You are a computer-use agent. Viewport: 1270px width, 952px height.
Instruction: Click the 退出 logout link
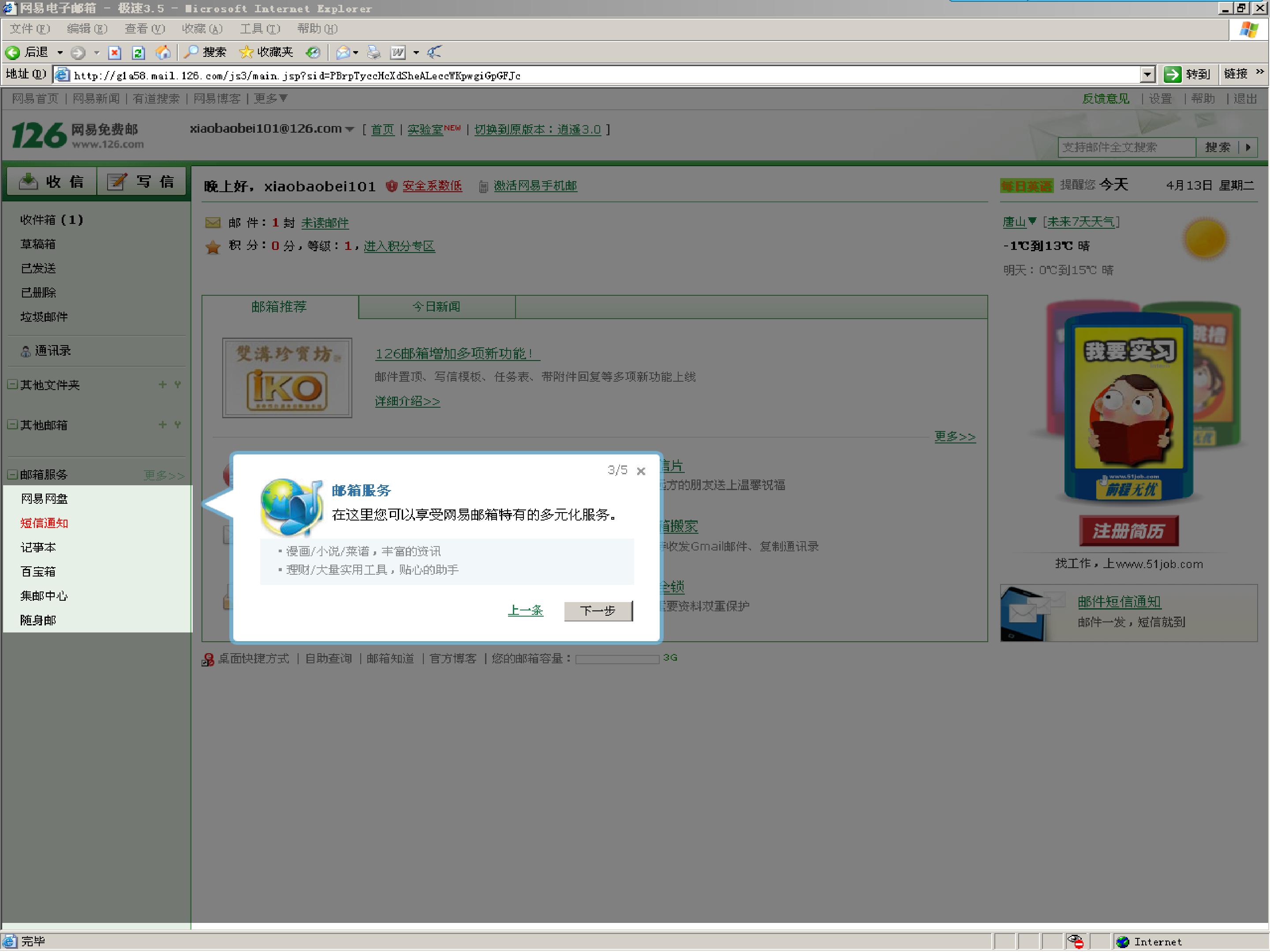pyautogui.click(x=1245, y=99)
